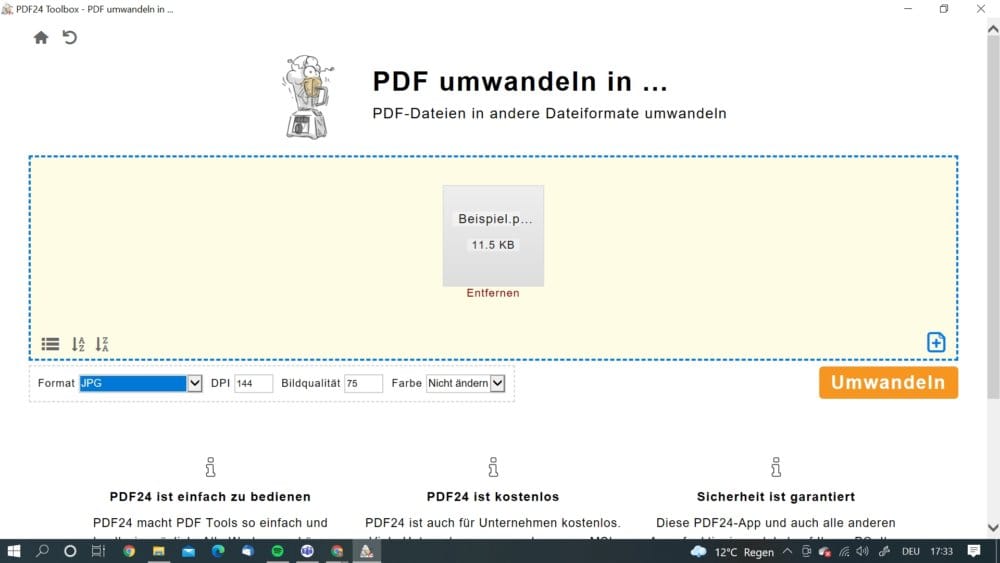Open Task View in the taskbar
Viewport: 1000px width, 563px height.
coord(98,551)
